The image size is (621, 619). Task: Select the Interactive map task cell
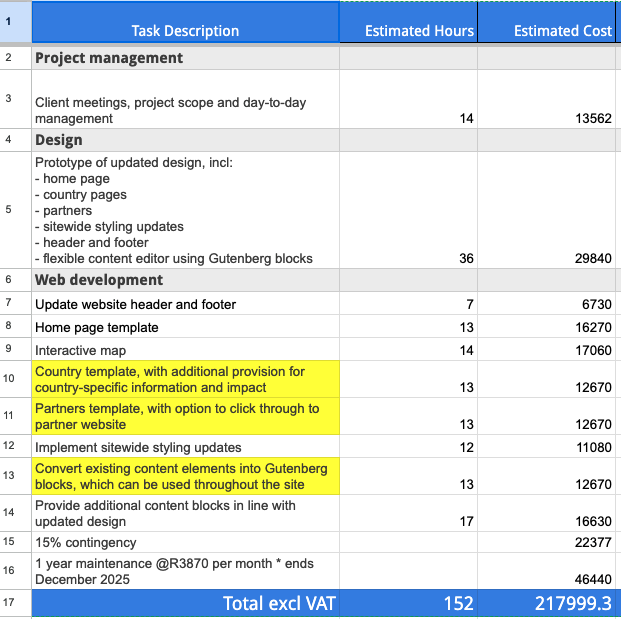(x=186, y=351)
